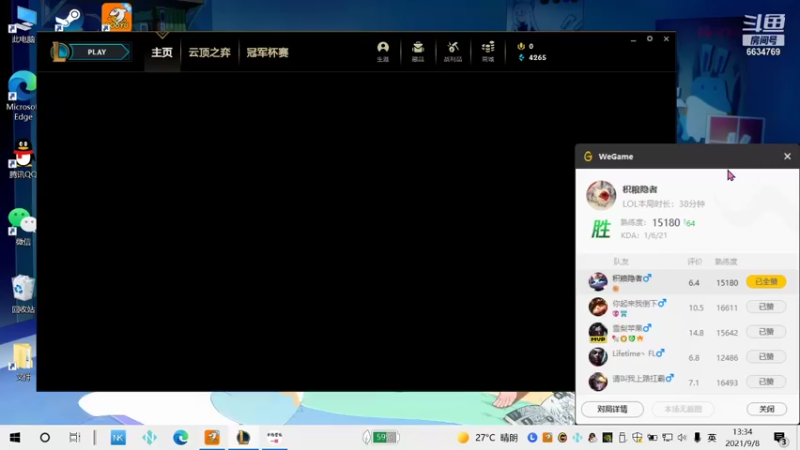The height and width of the screenshot is (450, 800).
Task: Click the QQ penguin tray icon
Action: click(x=592, y=437)
